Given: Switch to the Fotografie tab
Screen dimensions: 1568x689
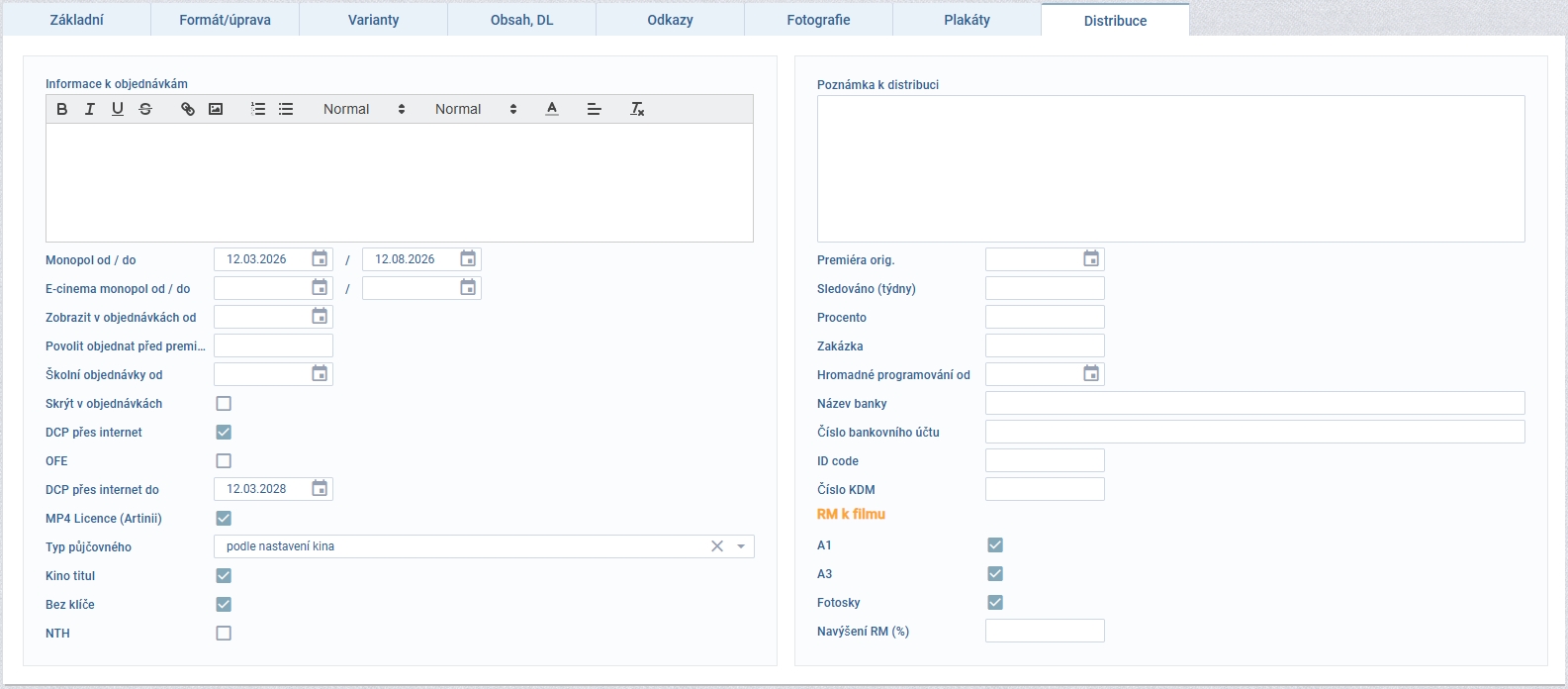Looking at the screenshot, I should 818,20.
